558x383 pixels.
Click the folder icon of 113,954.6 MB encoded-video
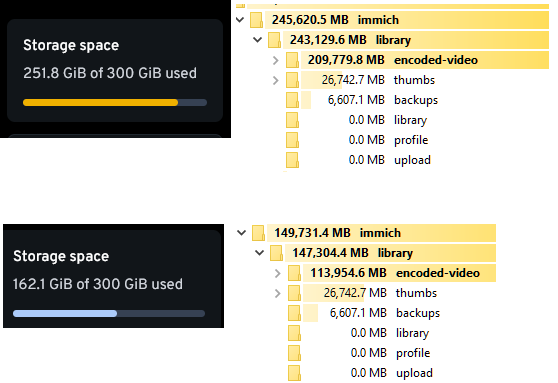point(294,273)
